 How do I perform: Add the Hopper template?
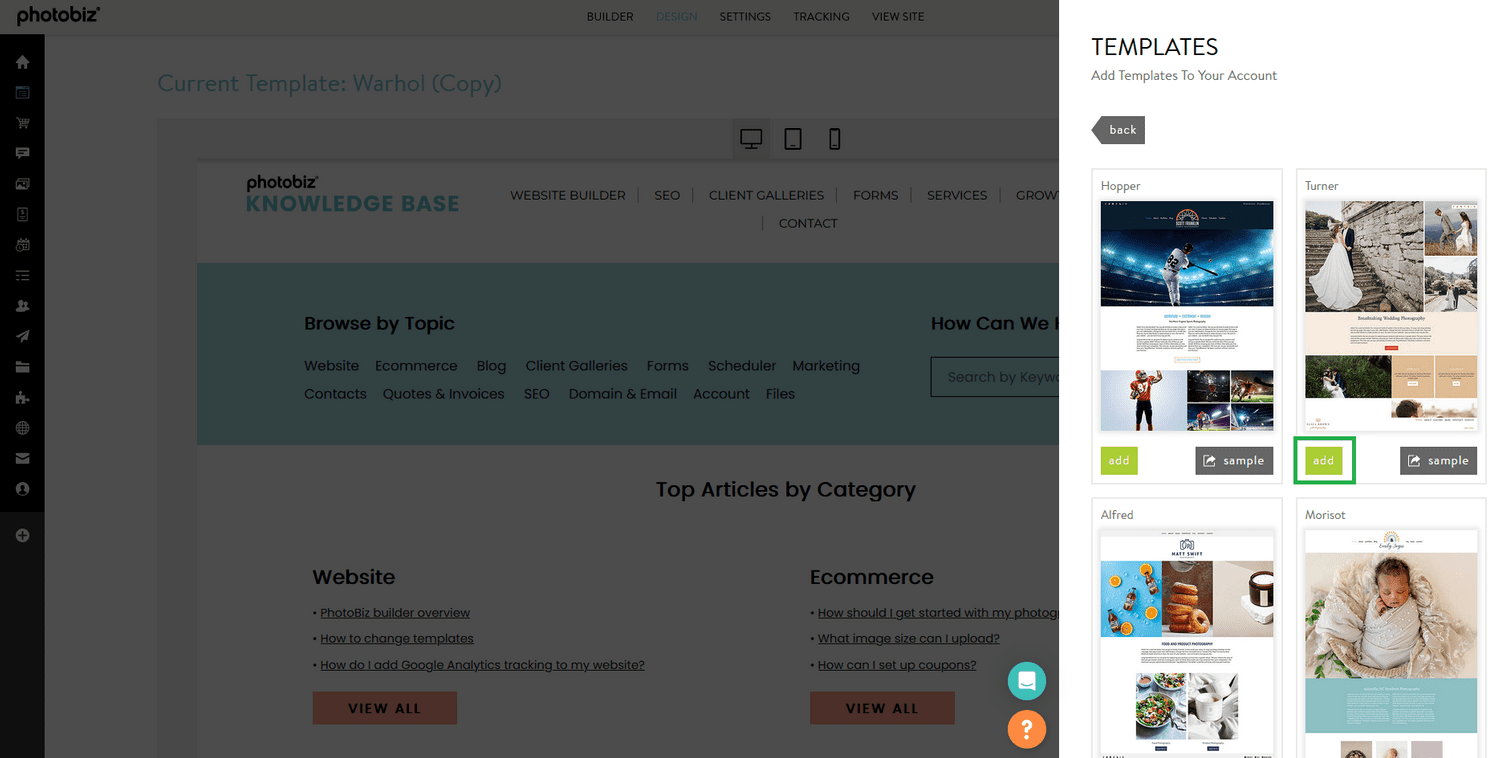coord(1119,461)
